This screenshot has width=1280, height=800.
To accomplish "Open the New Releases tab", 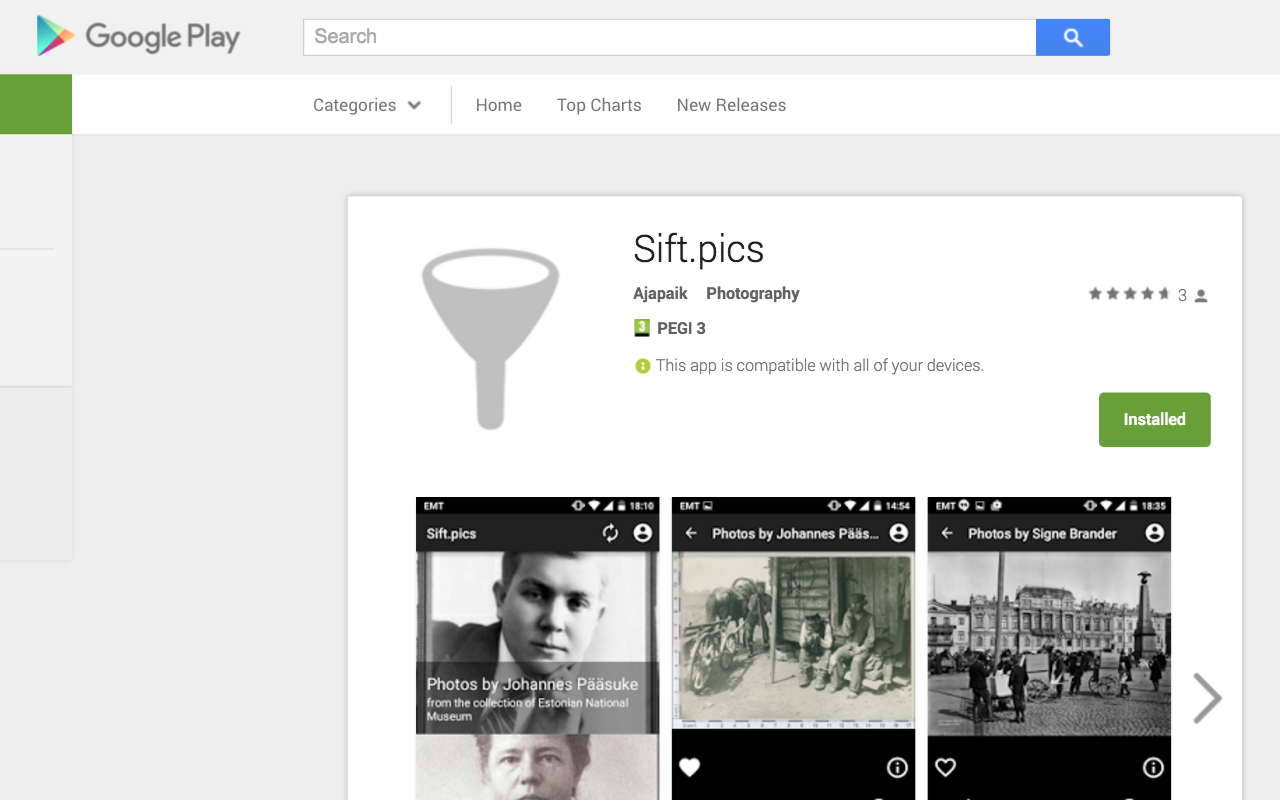I will point(731,105).
